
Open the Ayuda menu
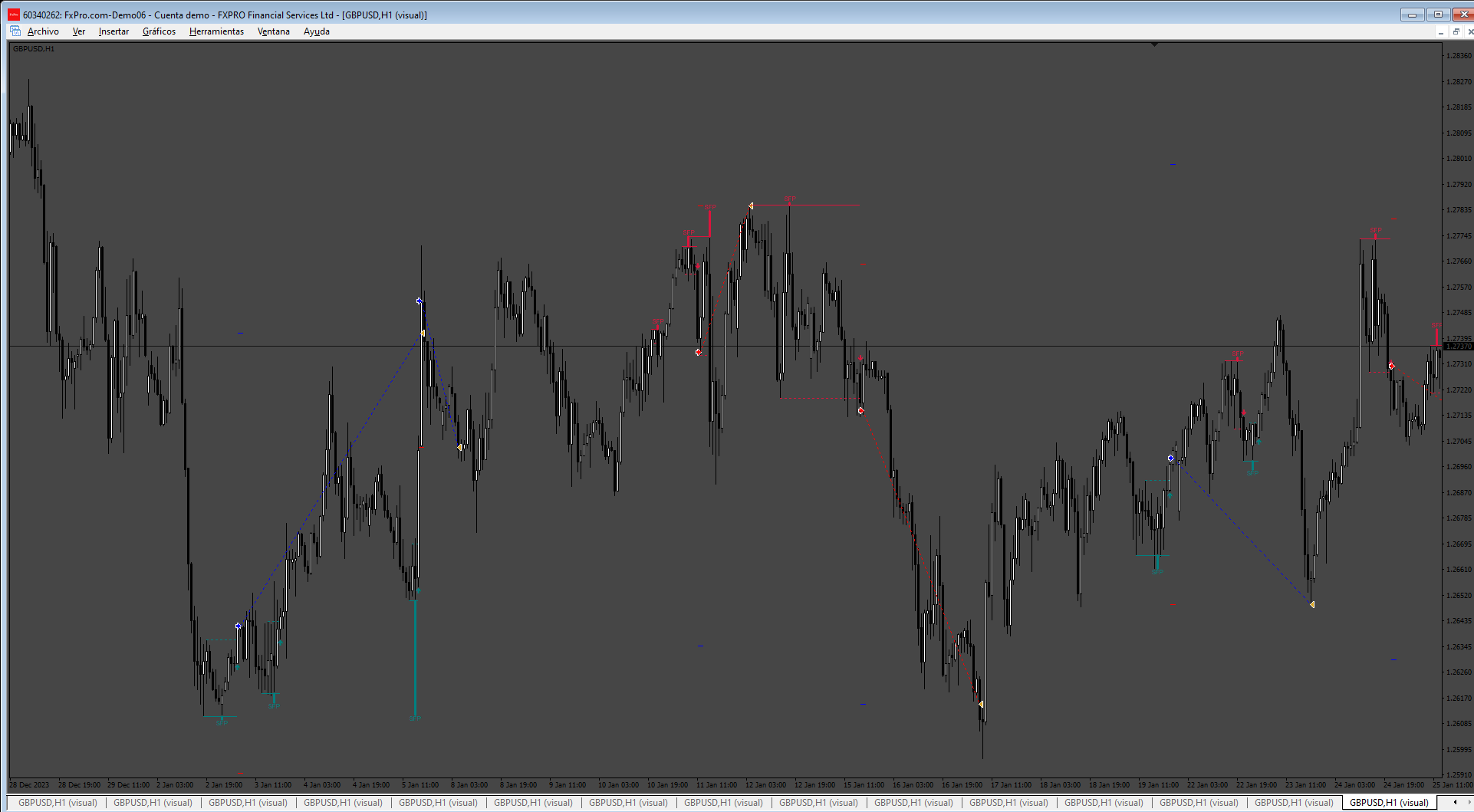pos(317,31)
